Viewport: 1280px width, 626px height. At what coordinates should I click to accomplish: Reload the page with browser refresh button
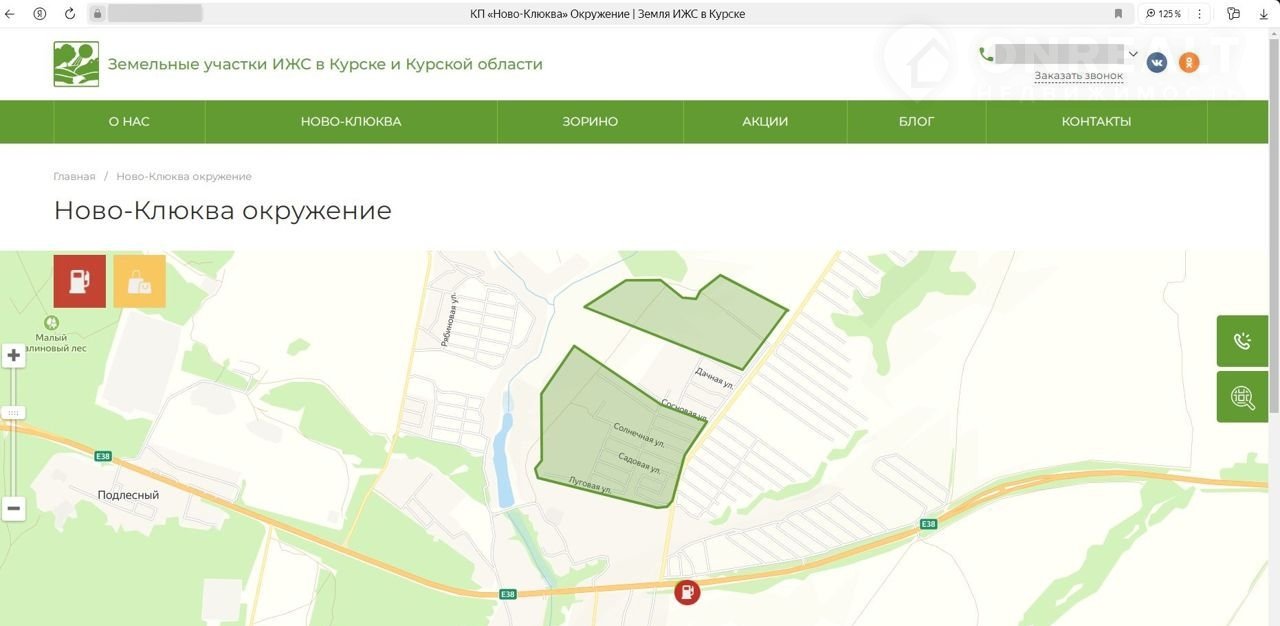[70, 14]
